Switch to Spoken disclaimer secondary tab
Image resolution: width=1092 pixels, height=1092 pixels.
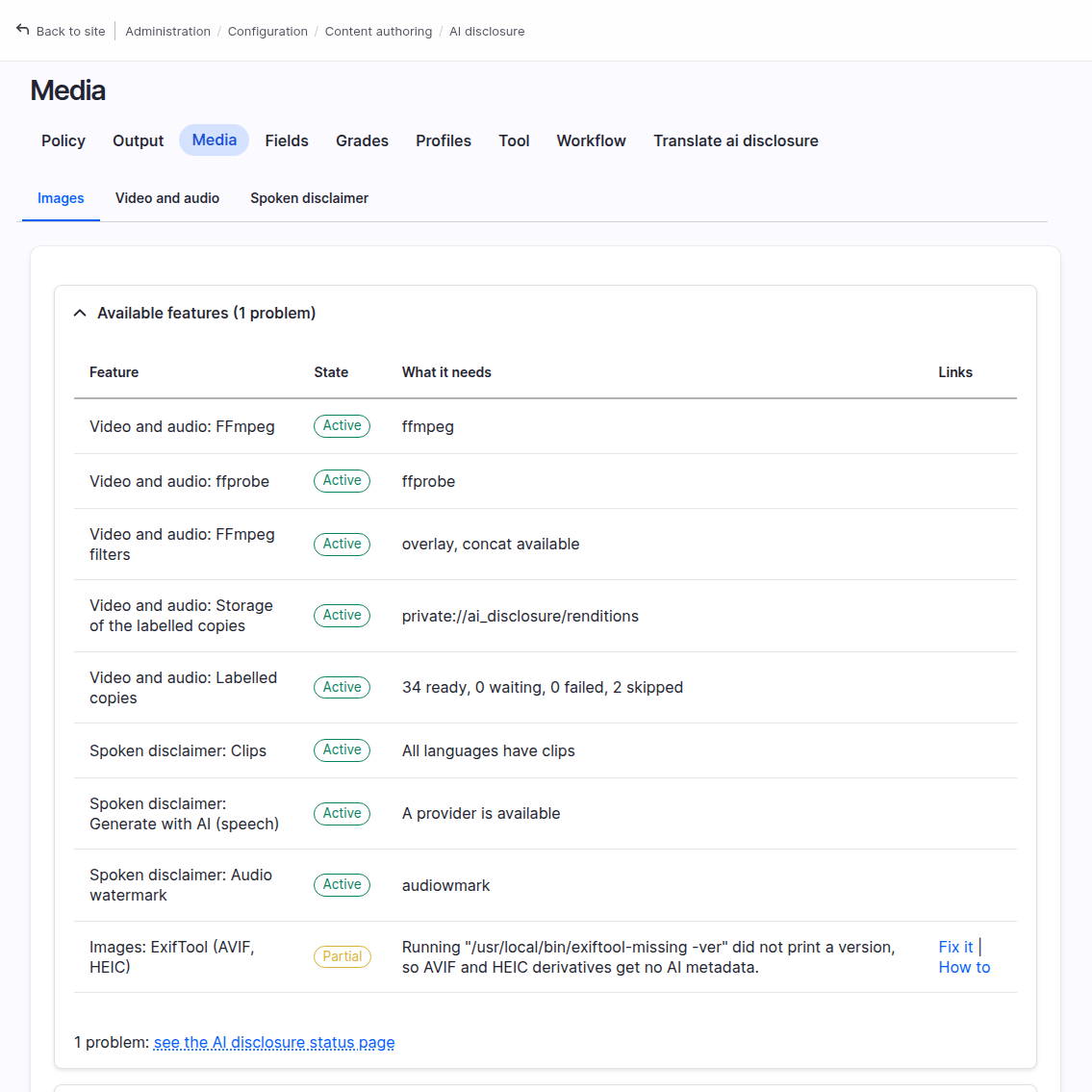click(309, 198)
